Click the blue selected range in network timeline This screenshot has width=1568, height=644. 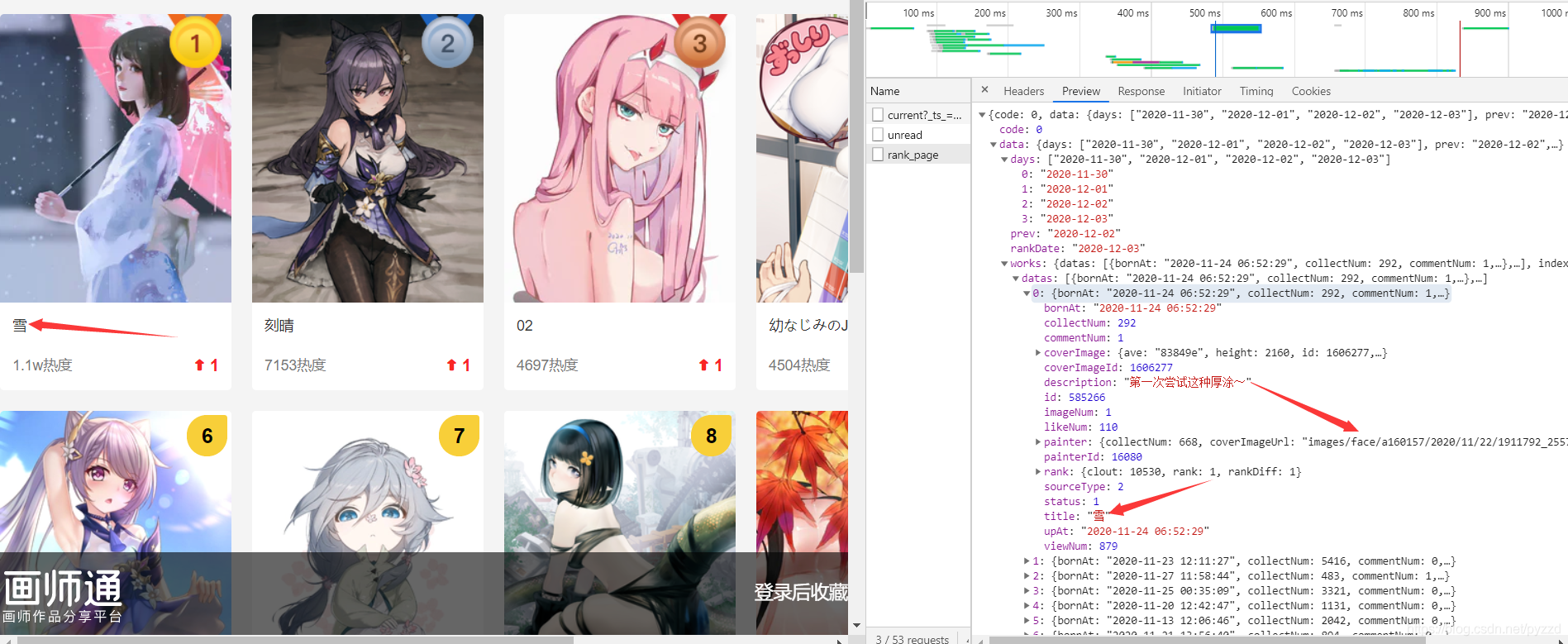click(x=1237, y=29)
